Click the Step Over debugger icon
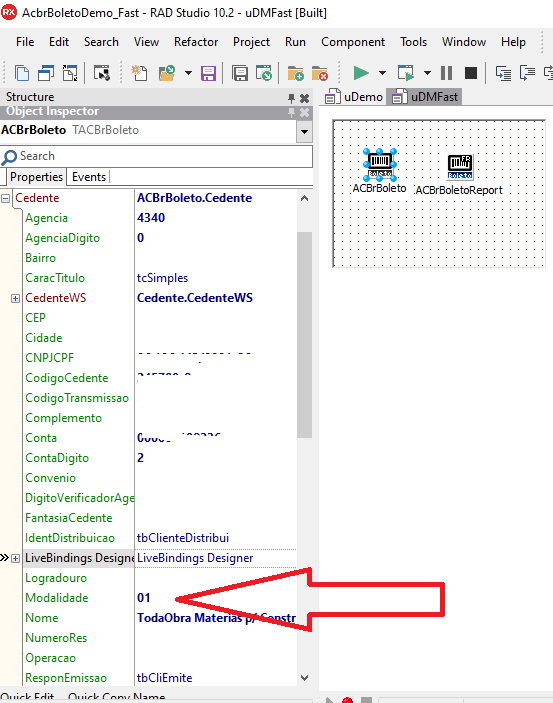 [x=527, y=73]
